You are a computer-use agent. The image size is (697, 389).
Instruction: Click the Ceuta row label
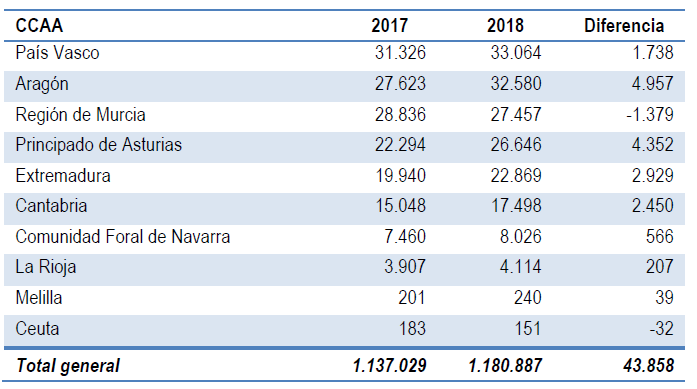[37, 329]
